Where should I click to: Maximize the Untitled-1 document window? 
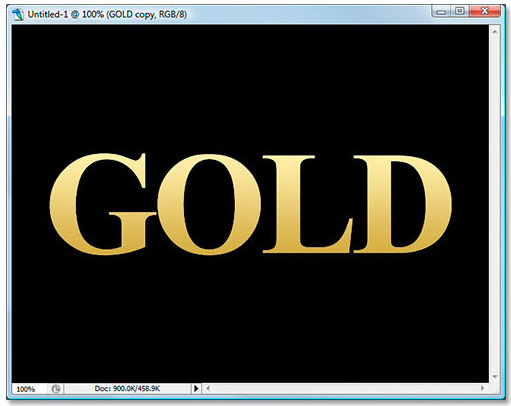click(460, 12)
